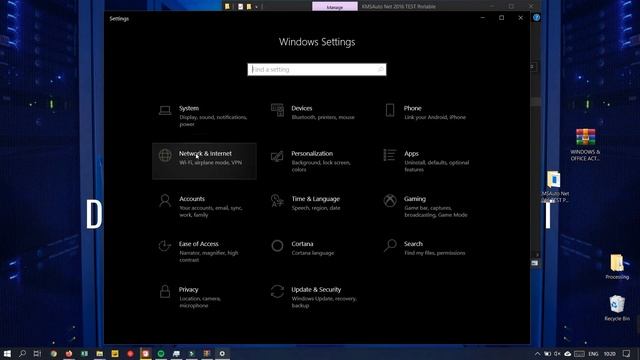Viewport: 640px width, 360px height.
Task: Open the Apps settings category
Action: [429, 161]
